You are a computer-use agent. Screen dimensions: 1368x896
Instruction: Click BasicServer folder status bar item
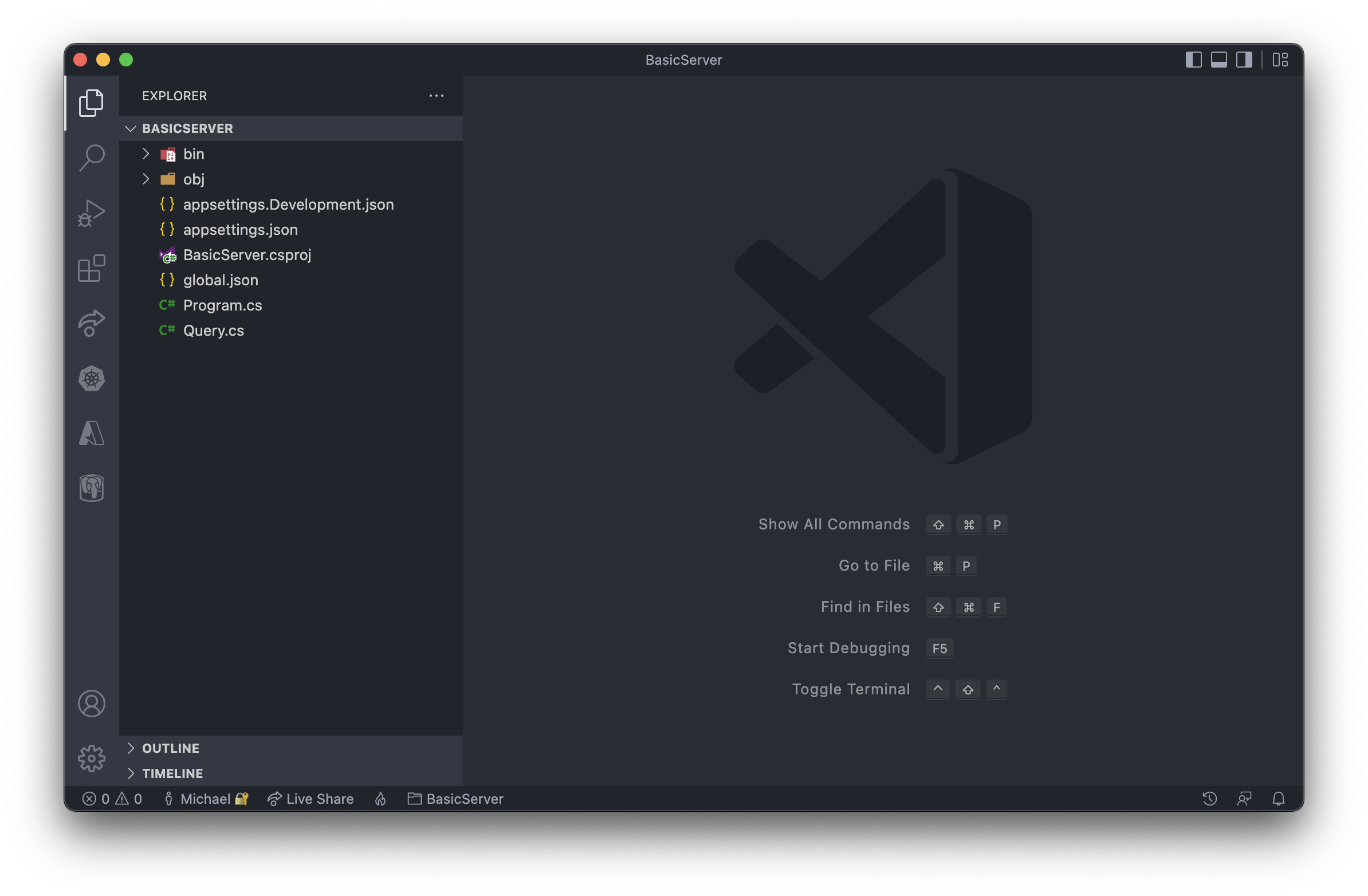[x=455, y=799]
